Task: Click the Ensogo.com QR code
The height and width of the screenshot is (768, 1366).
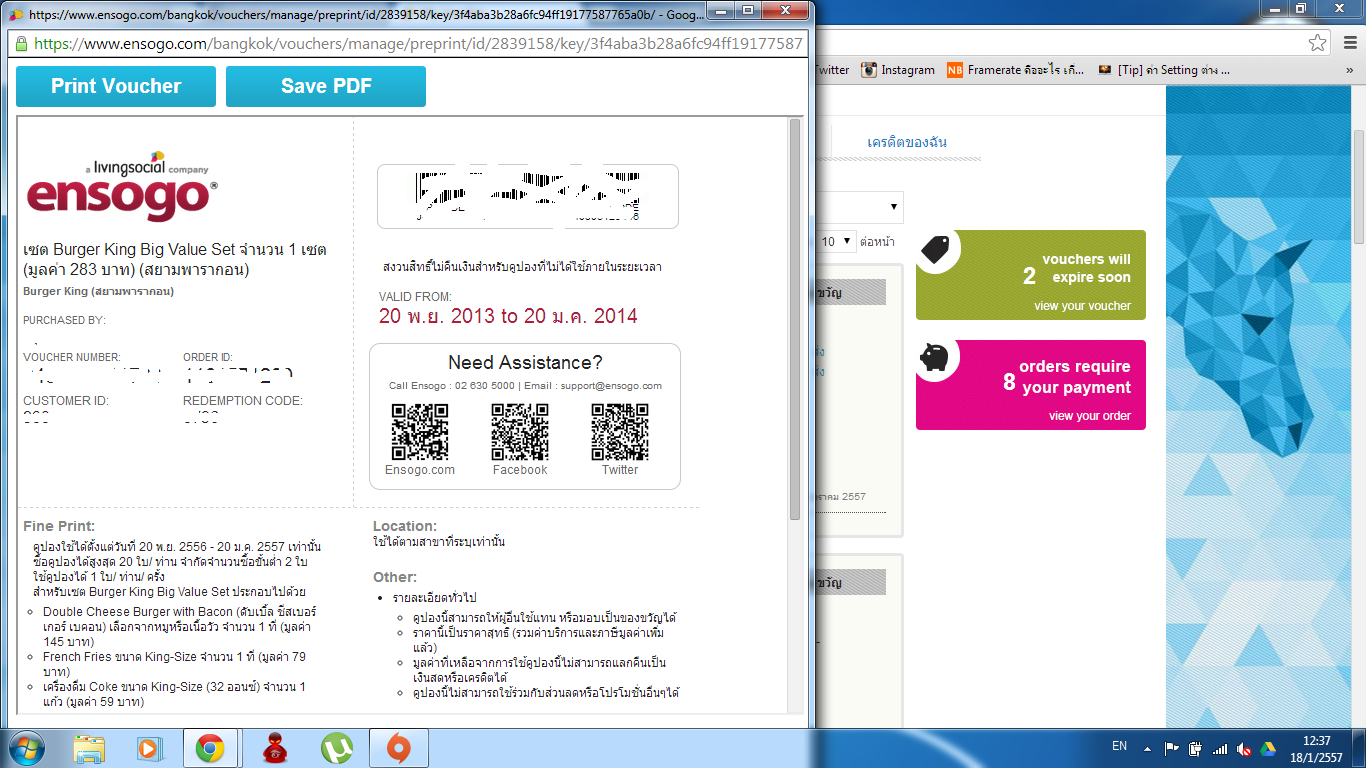Action: click(420, 432)
